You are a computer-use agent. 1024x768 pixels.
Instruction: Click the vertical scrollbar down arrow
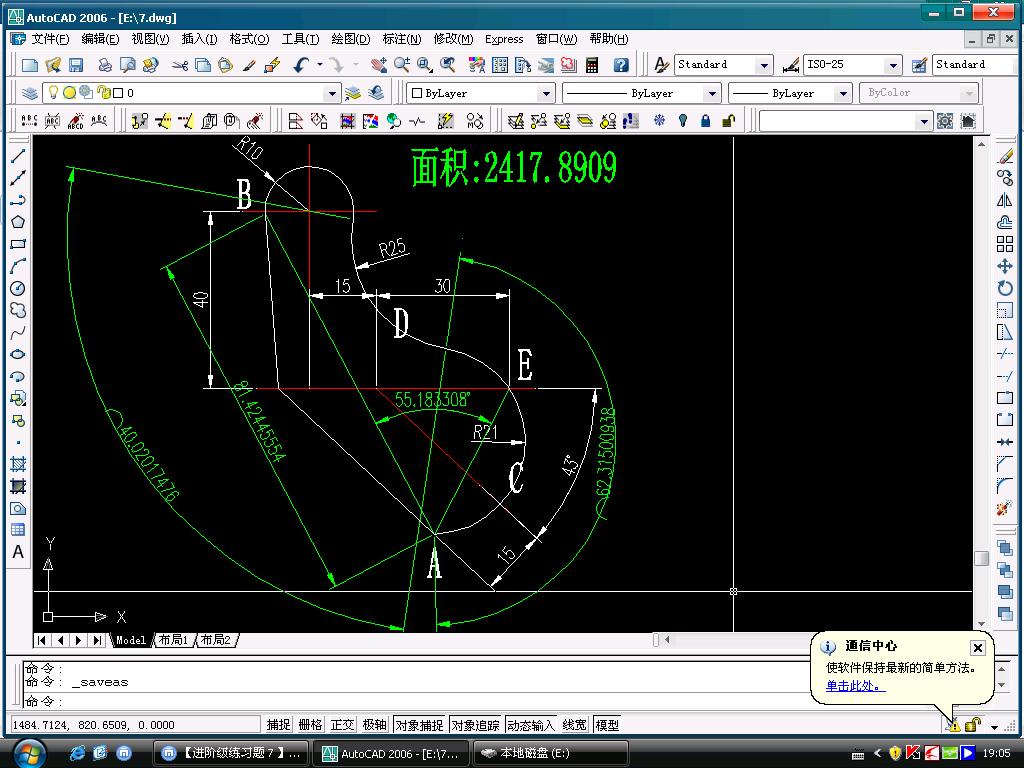(982, 624)
